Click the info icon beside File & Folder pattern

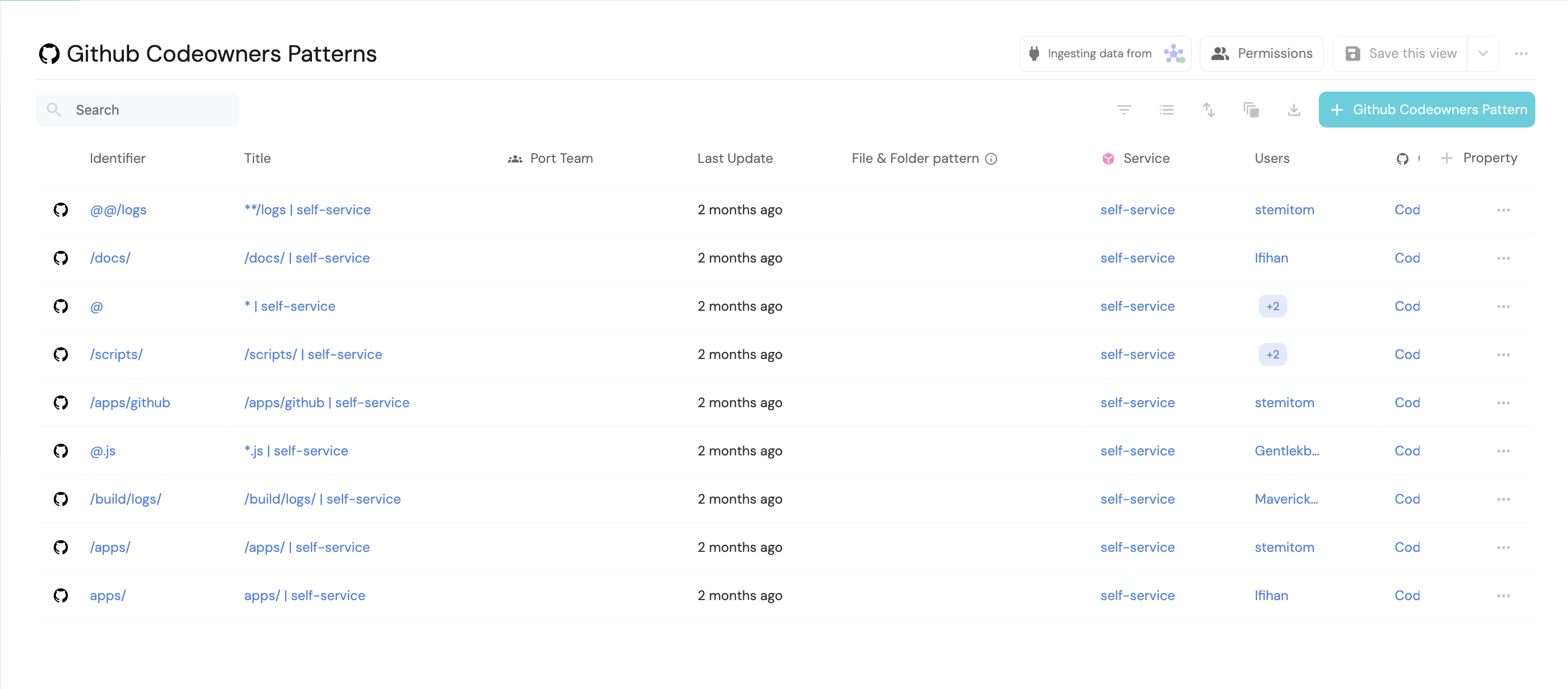coord(991,159)
